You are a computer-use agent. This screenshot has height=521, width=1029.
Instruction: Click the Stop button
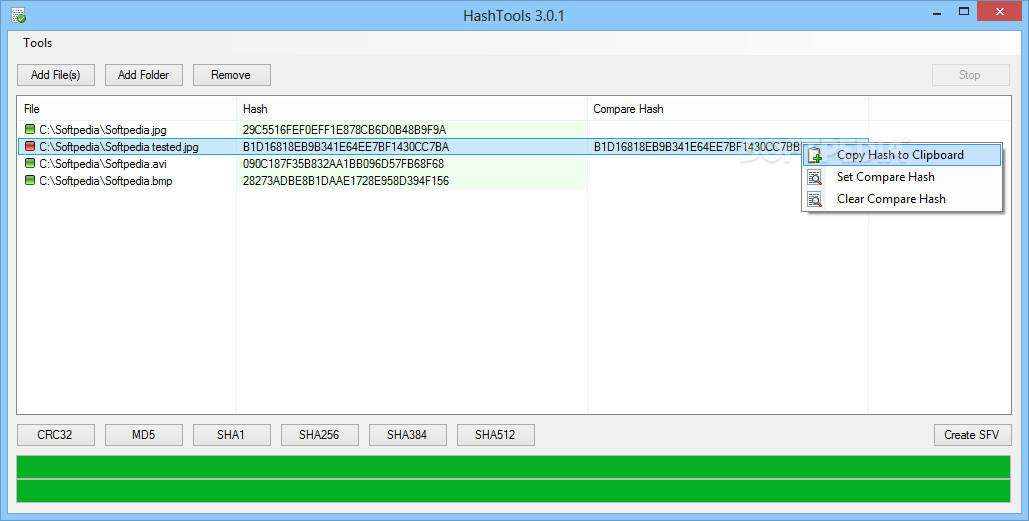pos(971,75)
